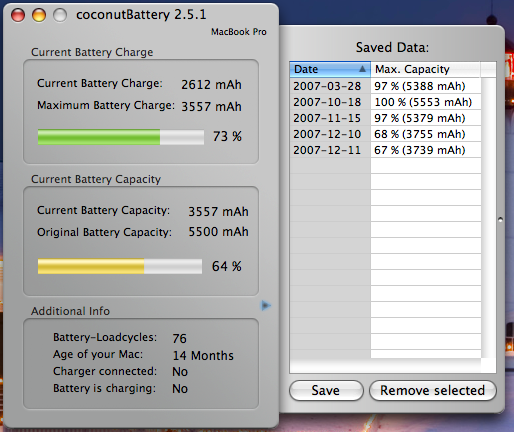Click the Save button
The height and width of the screenshot is (432, 514).
(326, 390)
